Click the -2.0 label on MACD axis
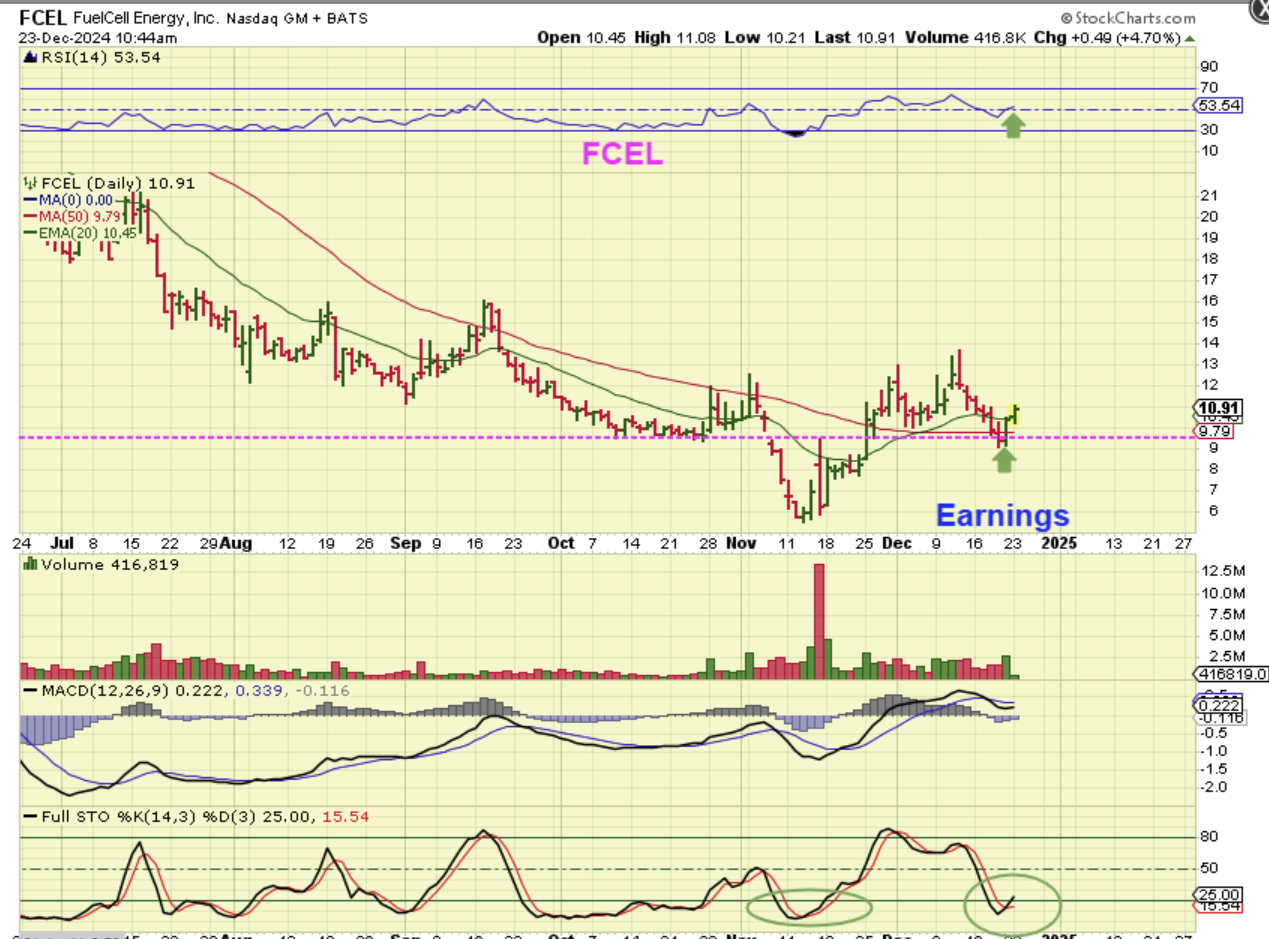Image resolution: width=1269 pixels, height=939 pixels. click(x=1213, y=788)
